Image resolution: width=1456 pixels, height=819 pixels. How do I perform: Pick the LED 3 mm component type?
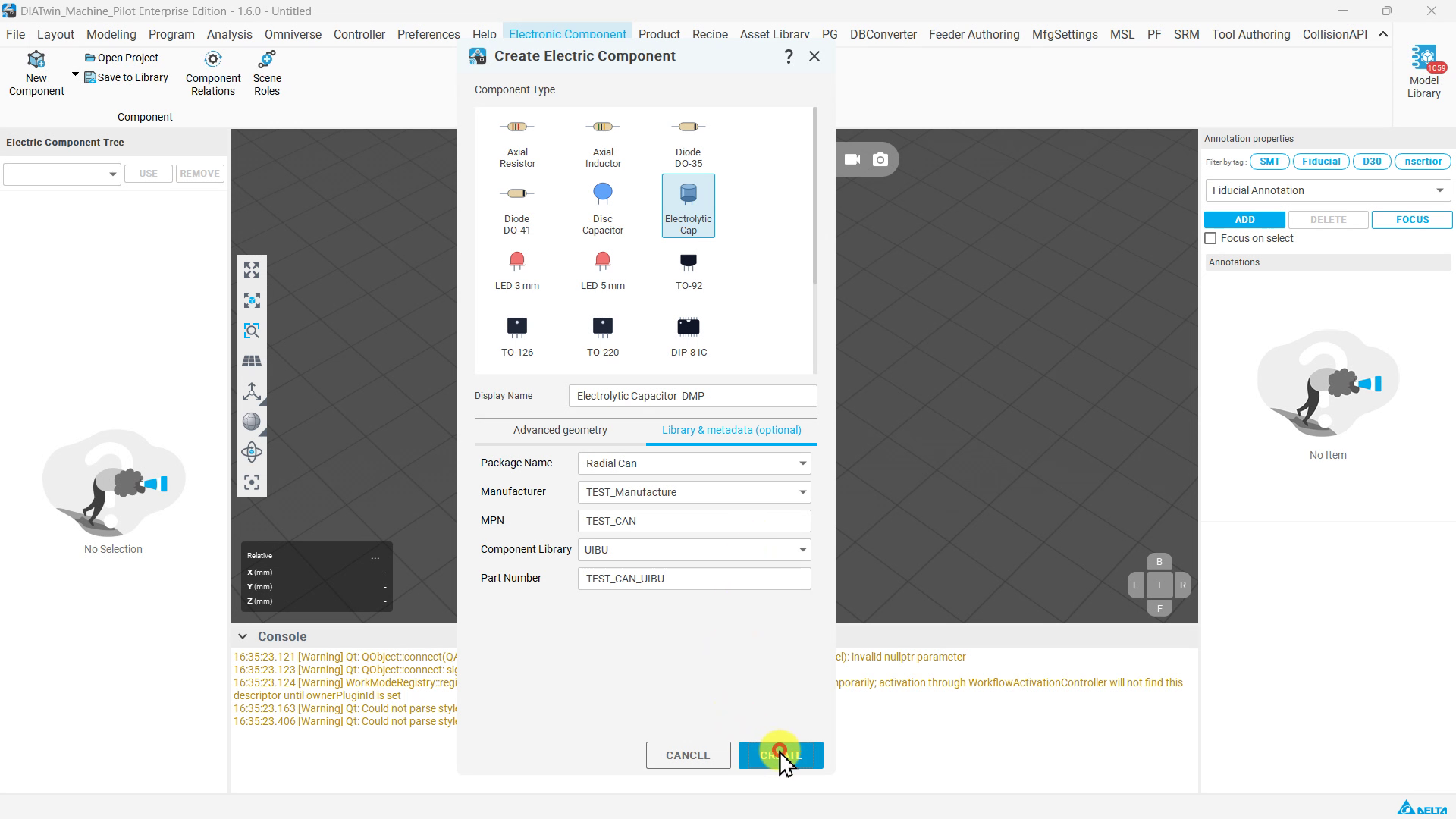pyautogui.click(x=517, y=271)
